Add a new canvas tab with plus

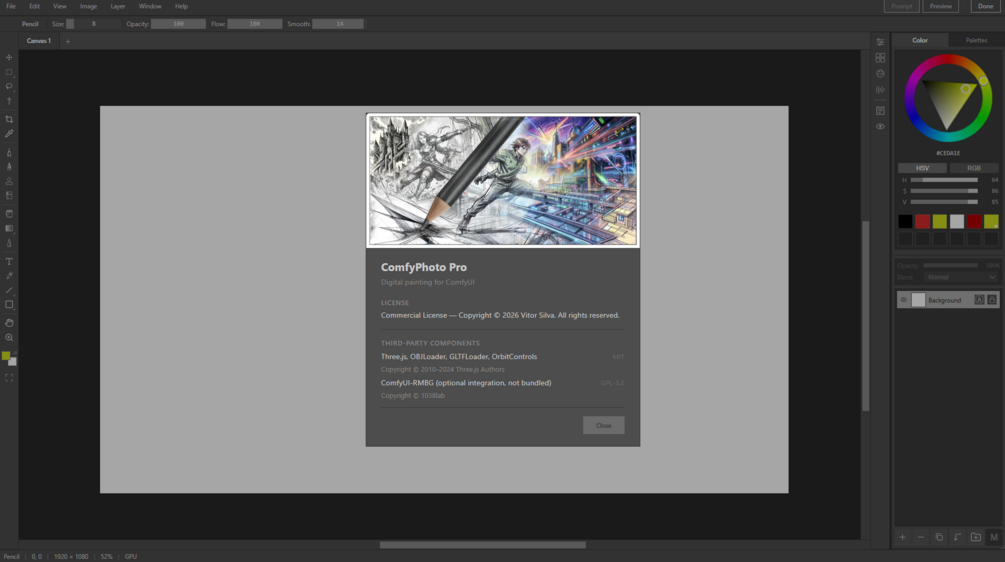pos(68,42)
